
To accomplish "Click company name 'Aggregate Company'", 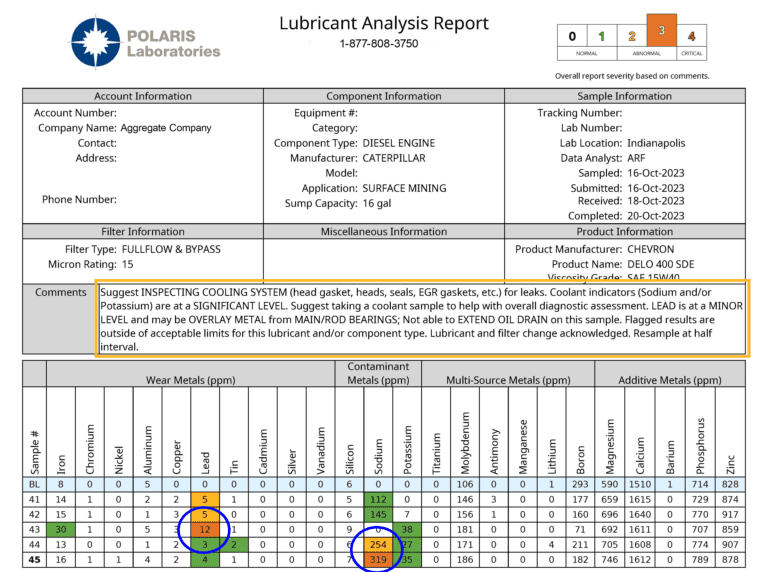I will point(166,128).
